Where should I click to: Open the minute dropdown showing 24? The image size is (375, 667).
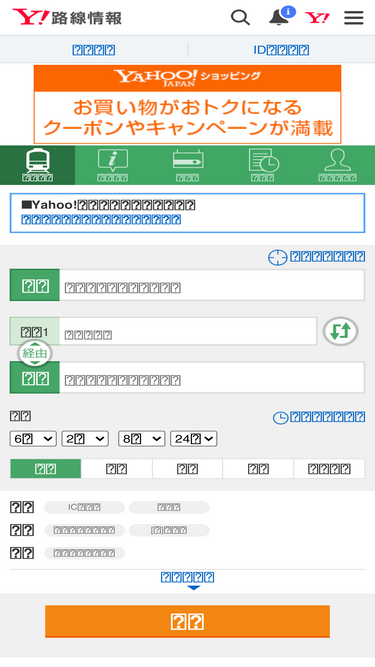194,439
